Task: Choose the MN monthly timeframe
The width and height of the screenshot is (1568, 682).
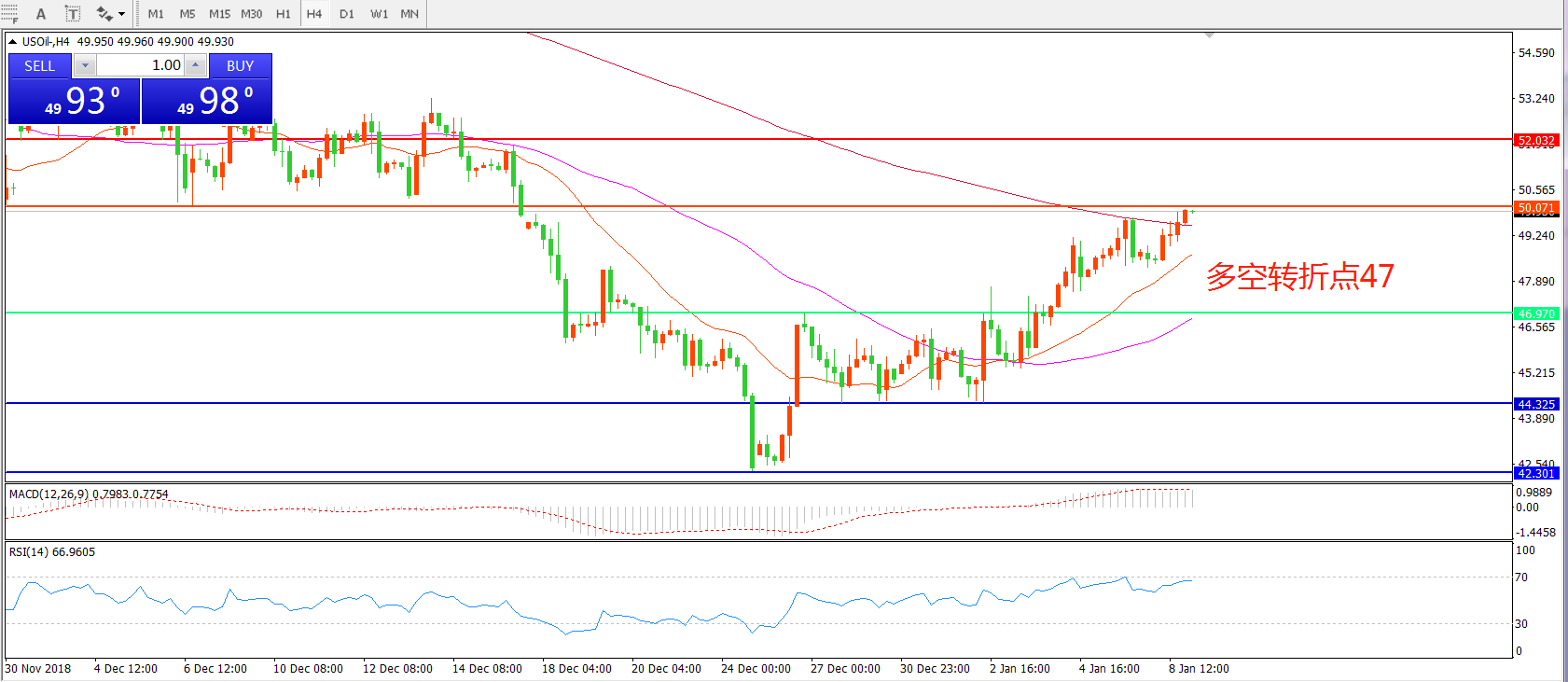Action: 409,14
